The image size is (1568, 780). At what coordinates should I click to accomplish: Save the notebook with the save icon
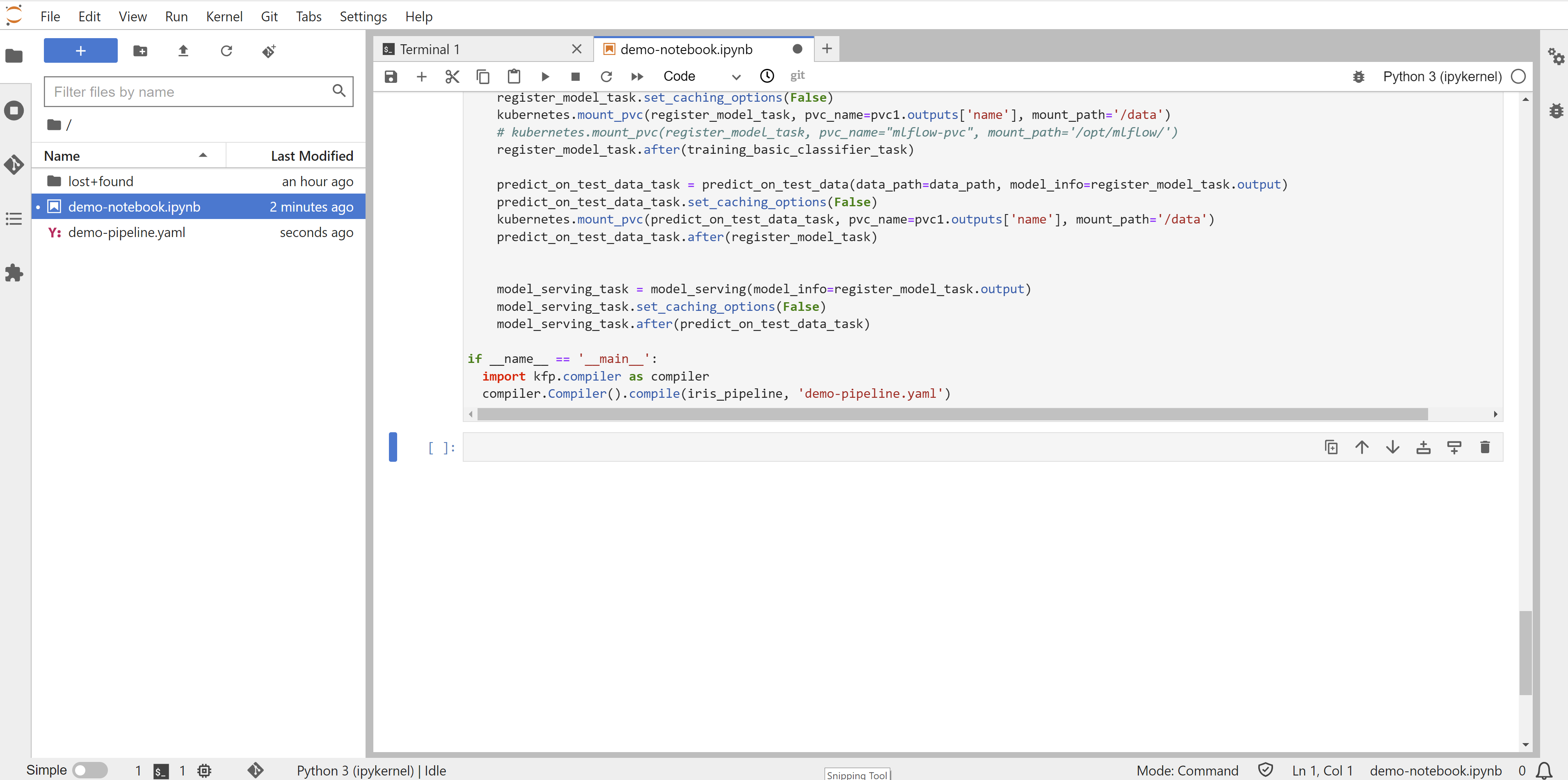pyautogui.click(x=391, y=77)
